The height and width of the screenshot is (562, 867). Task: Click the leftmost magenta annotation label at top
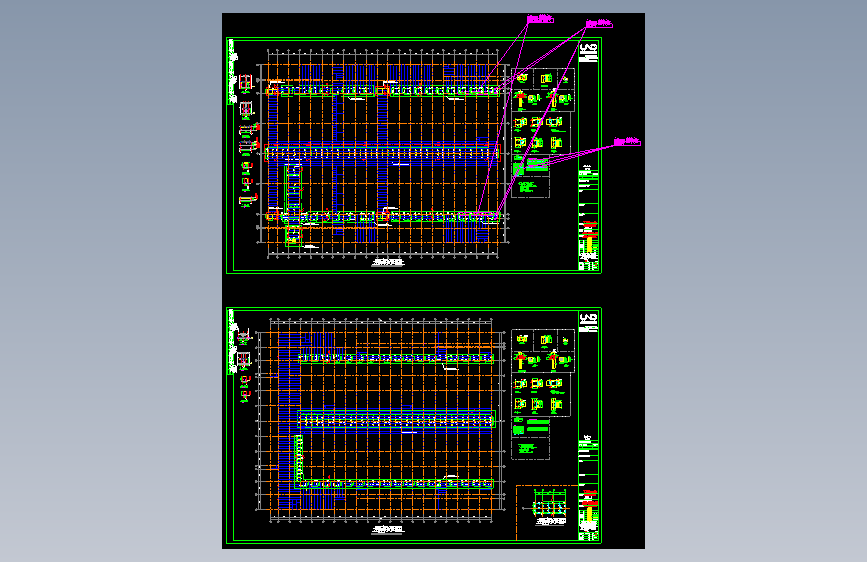(x=540, y=19)
